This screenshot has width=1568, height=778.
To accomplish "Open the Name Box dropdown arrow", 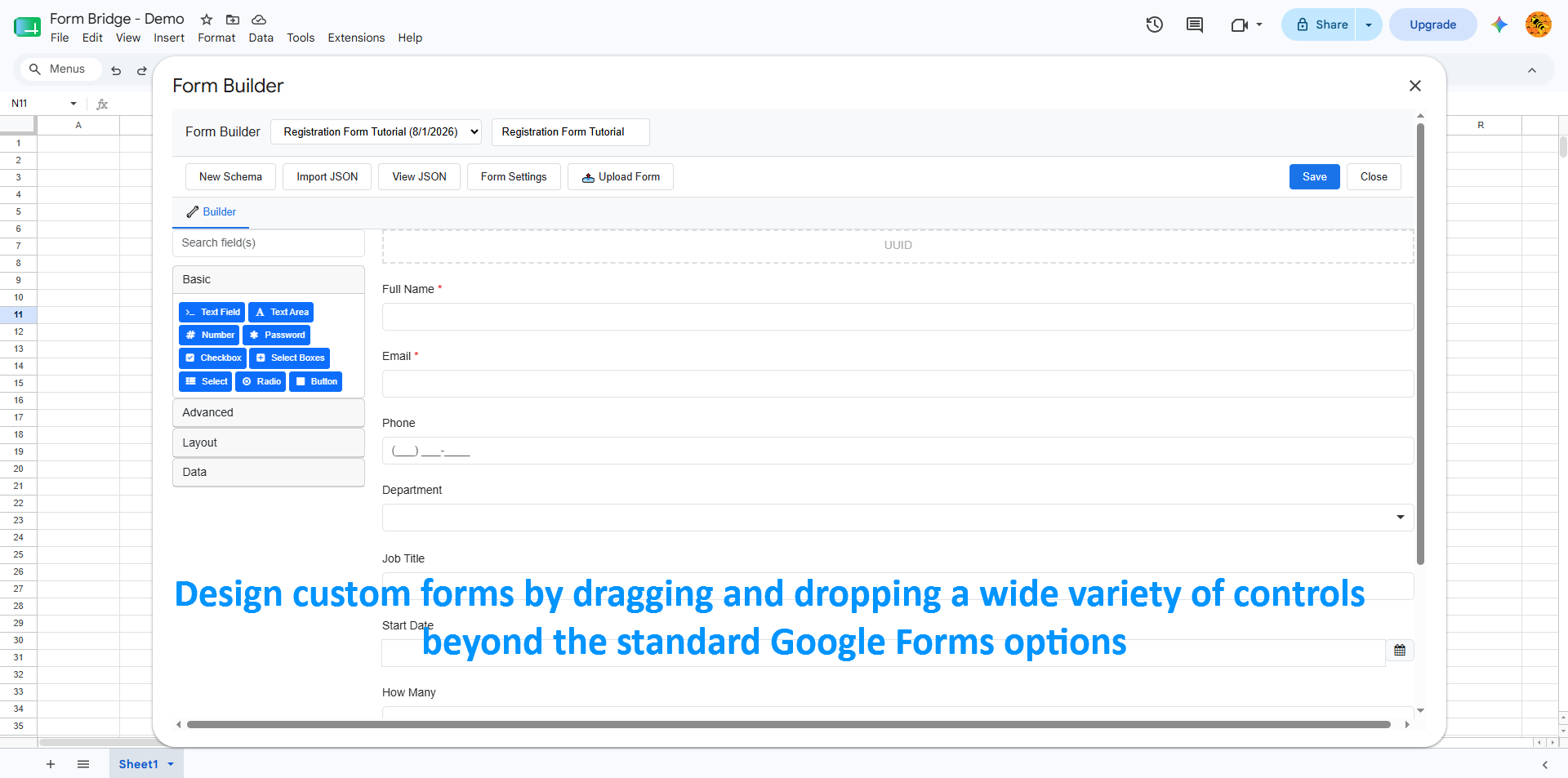I will 73,104.
